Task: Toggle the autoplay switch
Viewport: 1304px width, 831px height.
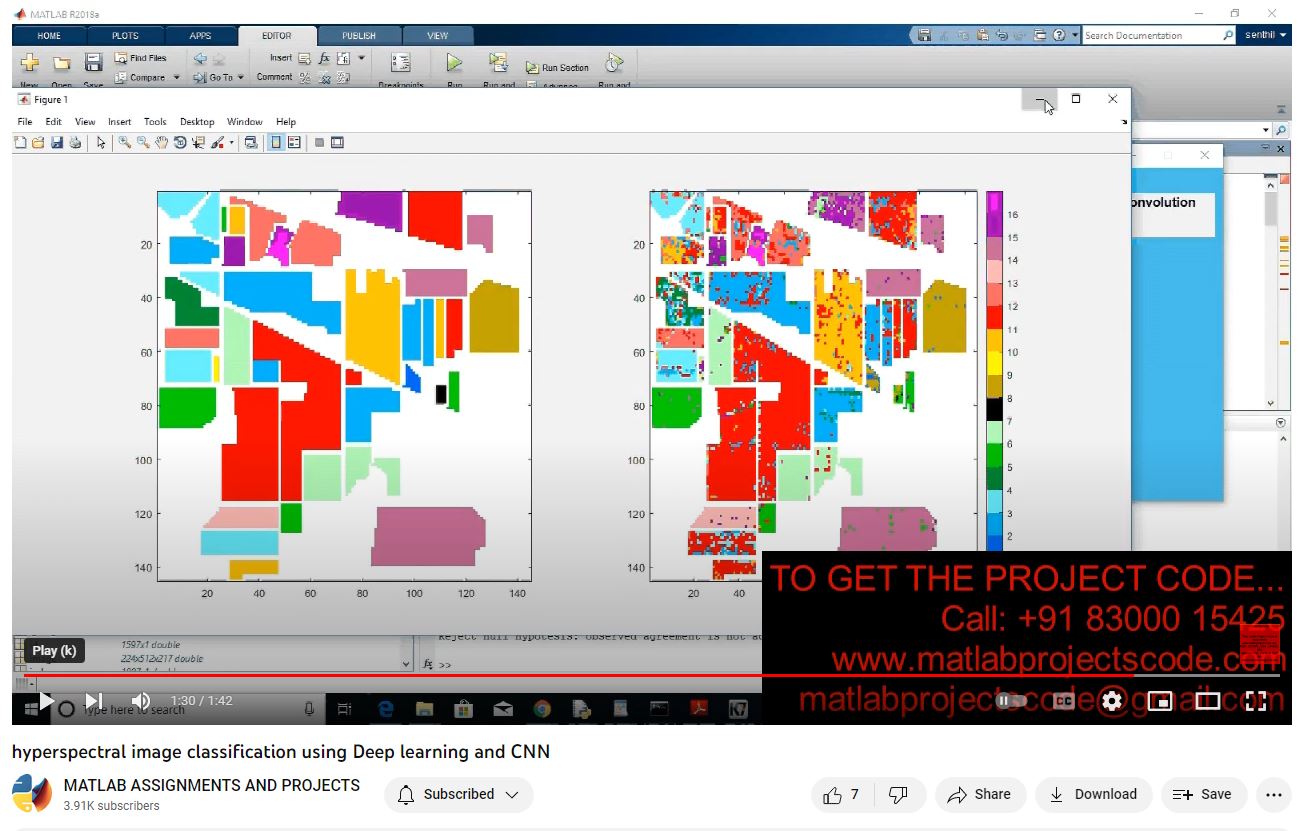Action: point(1011,701)
